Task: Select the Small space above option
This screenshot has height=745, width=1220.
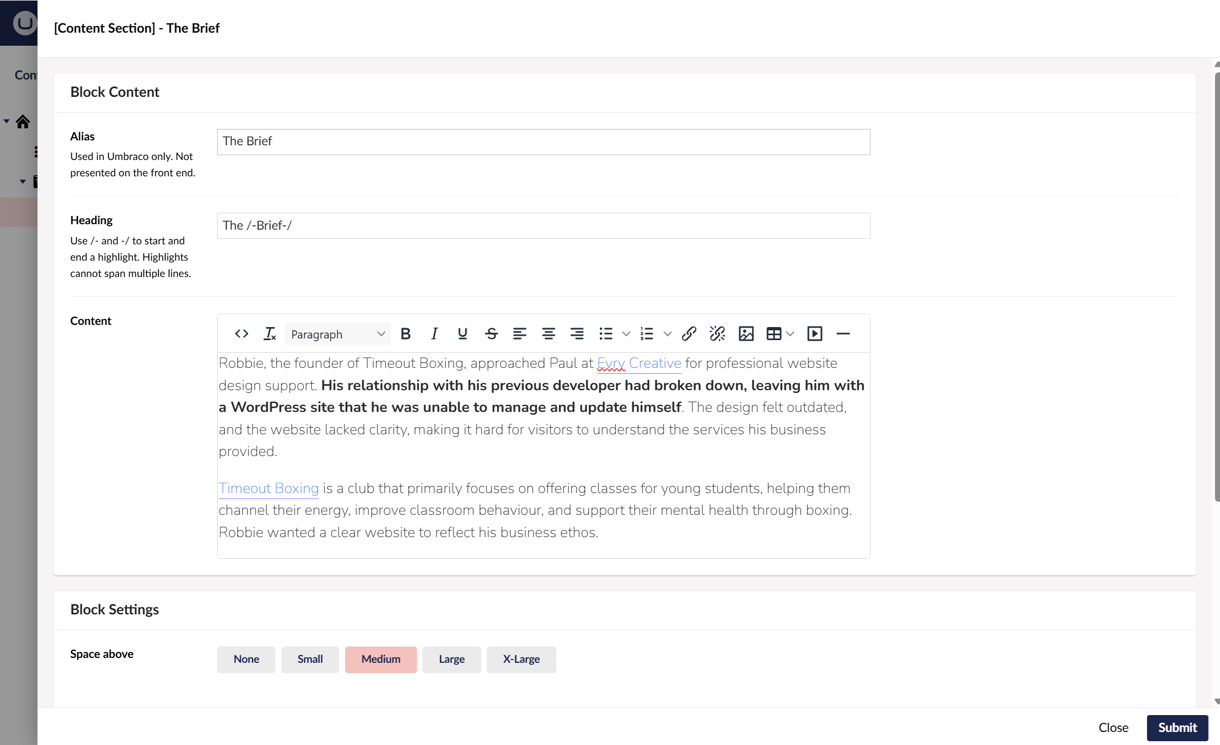Action: [310, 659]
